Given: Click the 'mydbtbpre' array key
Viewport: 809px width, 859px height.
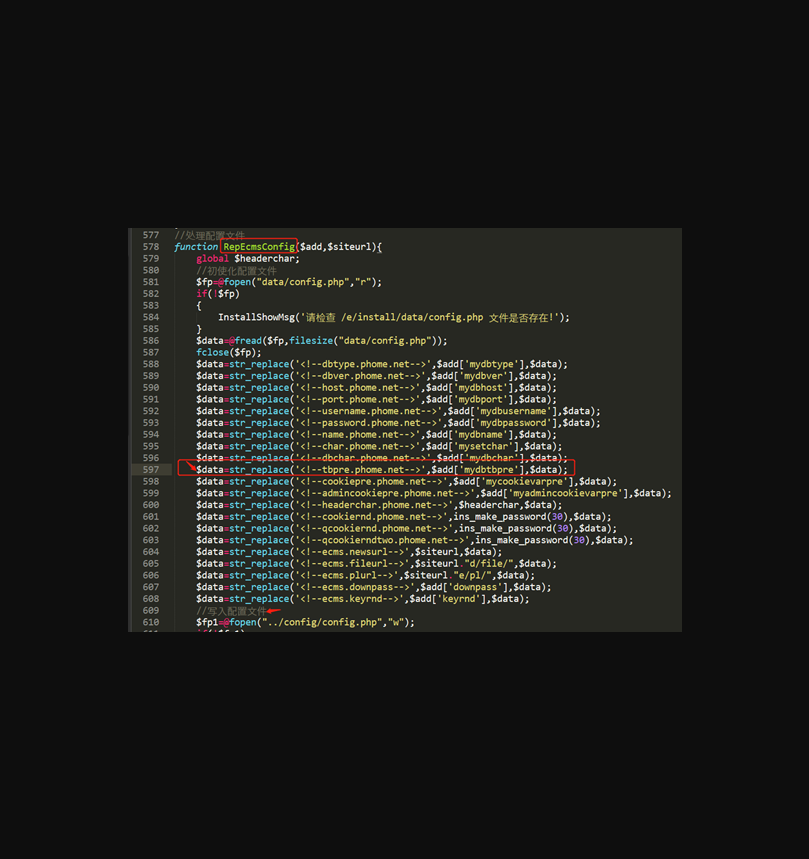Looking at the screenshot, I should pyautogui.click(x=492, y=469).
